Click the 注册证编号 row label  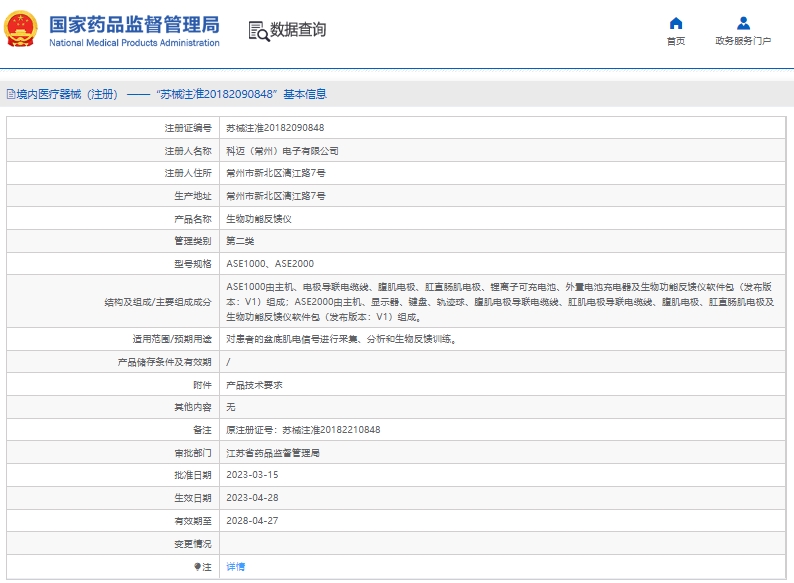(x=188, y=128)
